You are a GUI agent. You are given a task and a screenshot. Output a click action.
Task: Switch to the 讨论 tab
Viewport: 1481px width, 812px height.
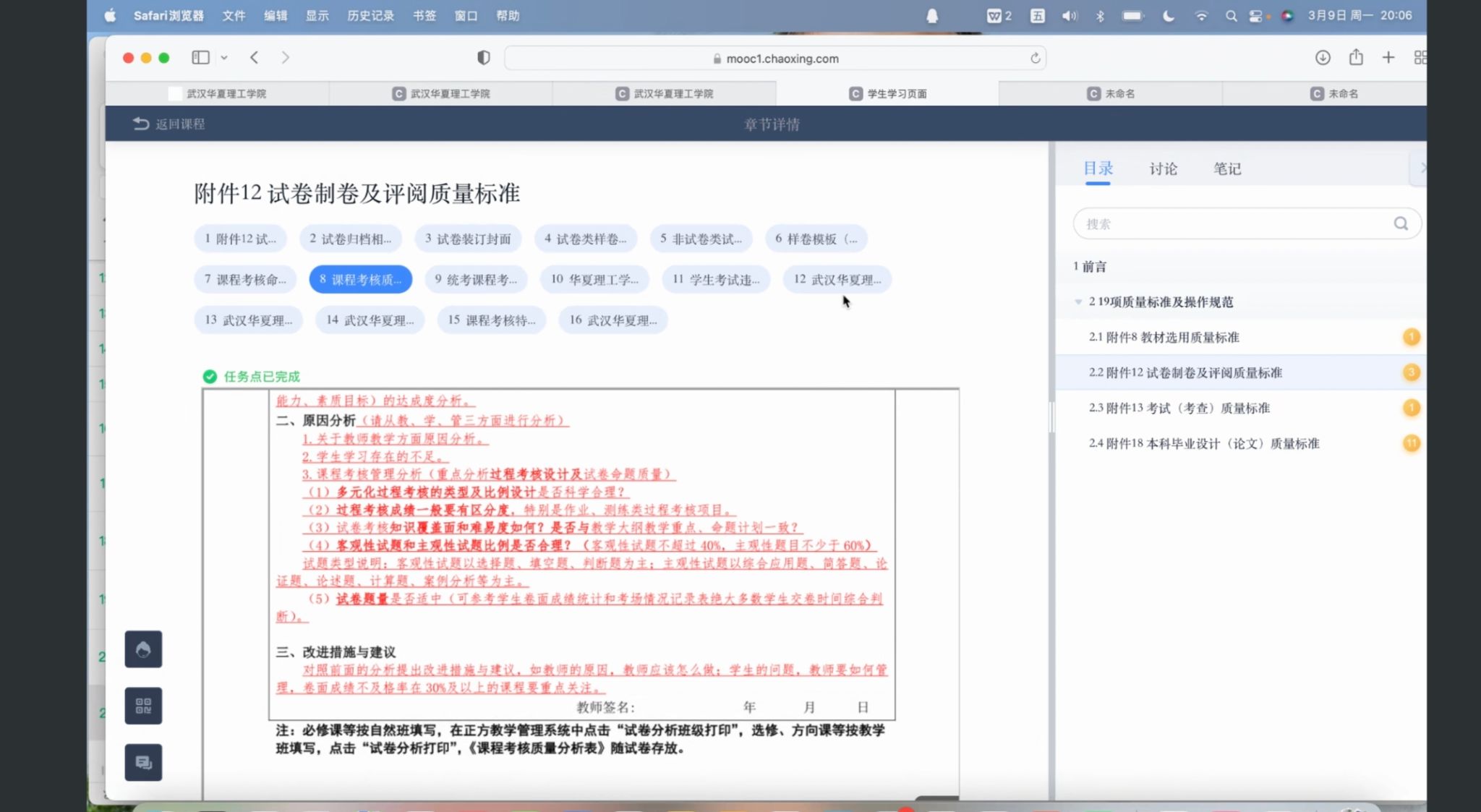pyautogui.click(x=1163, y=169)
